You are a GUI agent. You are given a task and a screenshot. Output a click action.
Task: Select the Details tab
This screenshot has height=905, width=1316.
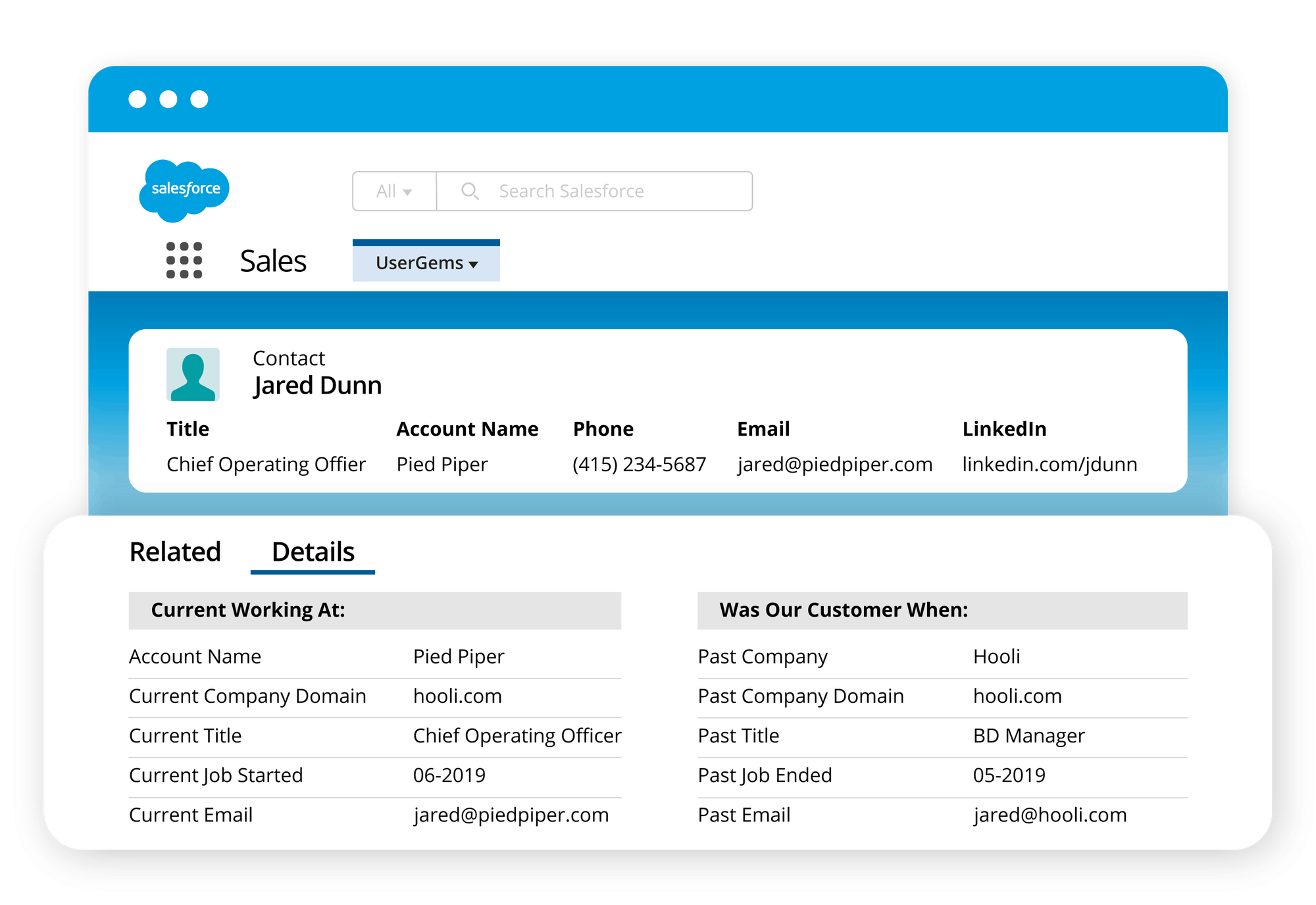[x=313, y=552]
